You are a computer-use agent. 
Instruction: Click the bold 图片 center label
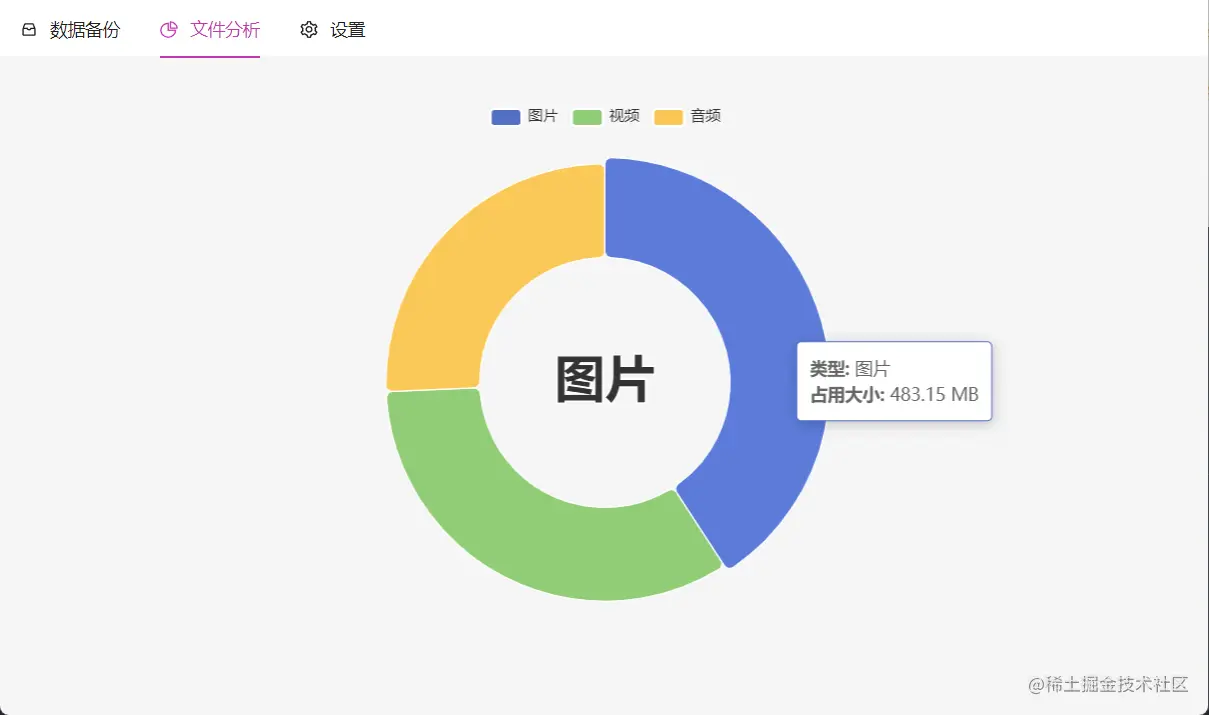[605, 381]
